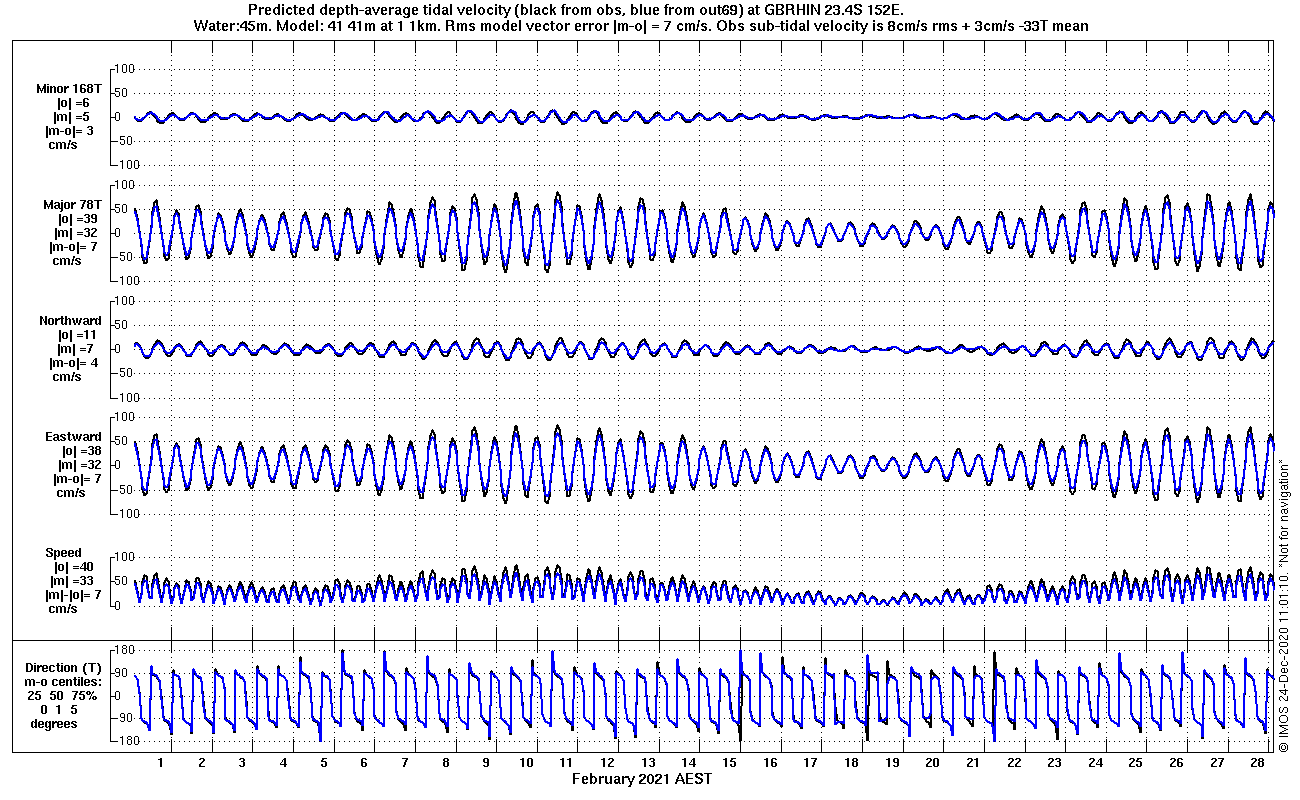Viewport: 1300px width, 800px height.
Task: Select the 'Eastward' panel label
Action: pos(73,437)
